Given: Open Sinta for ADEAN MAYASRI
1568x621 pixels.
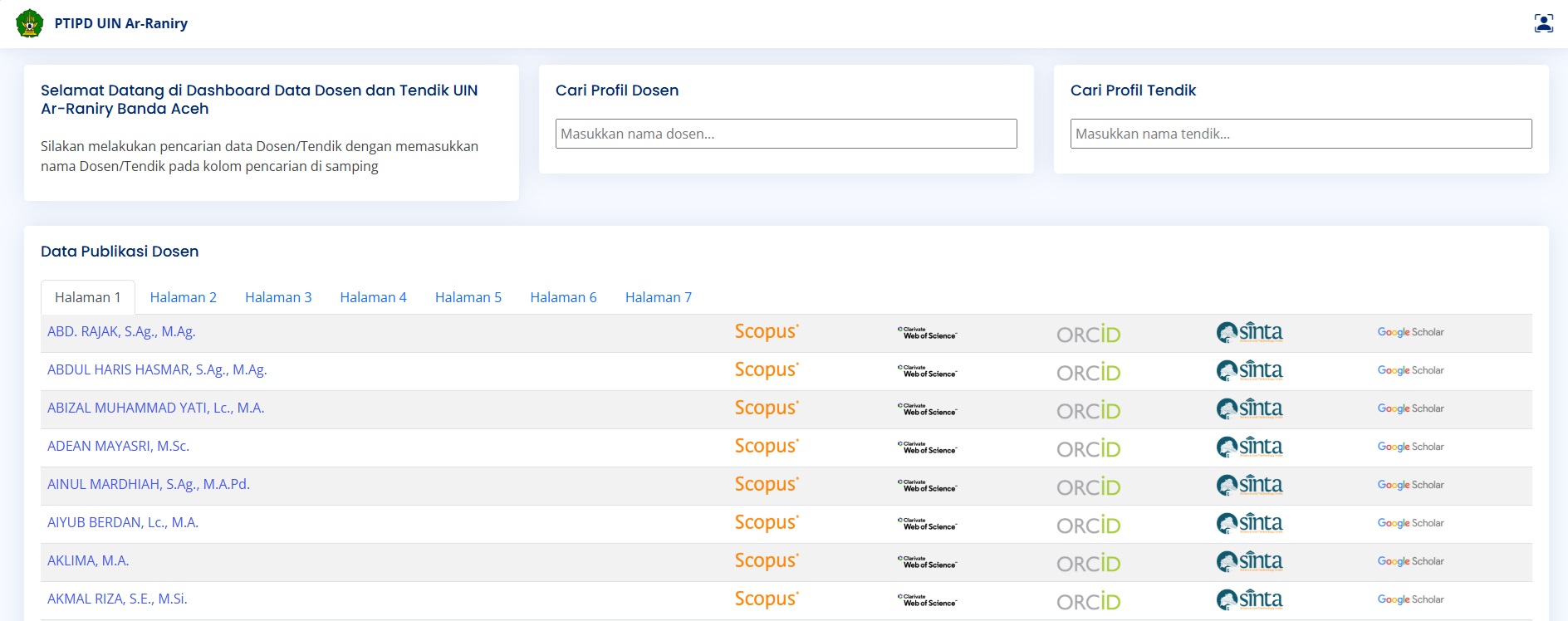Looking at the screenshot, I should tap(1250, 447).
